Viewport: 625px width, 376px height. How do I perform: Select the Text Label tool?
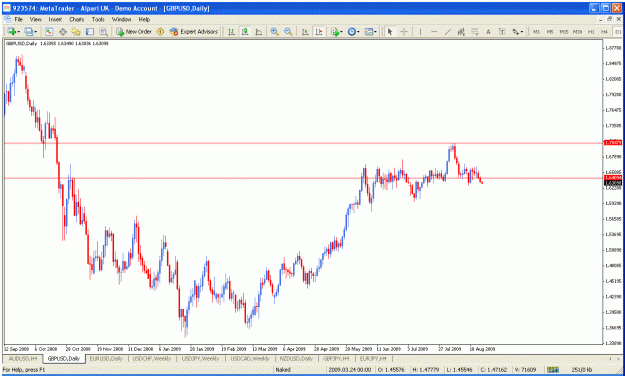[501, 31]
